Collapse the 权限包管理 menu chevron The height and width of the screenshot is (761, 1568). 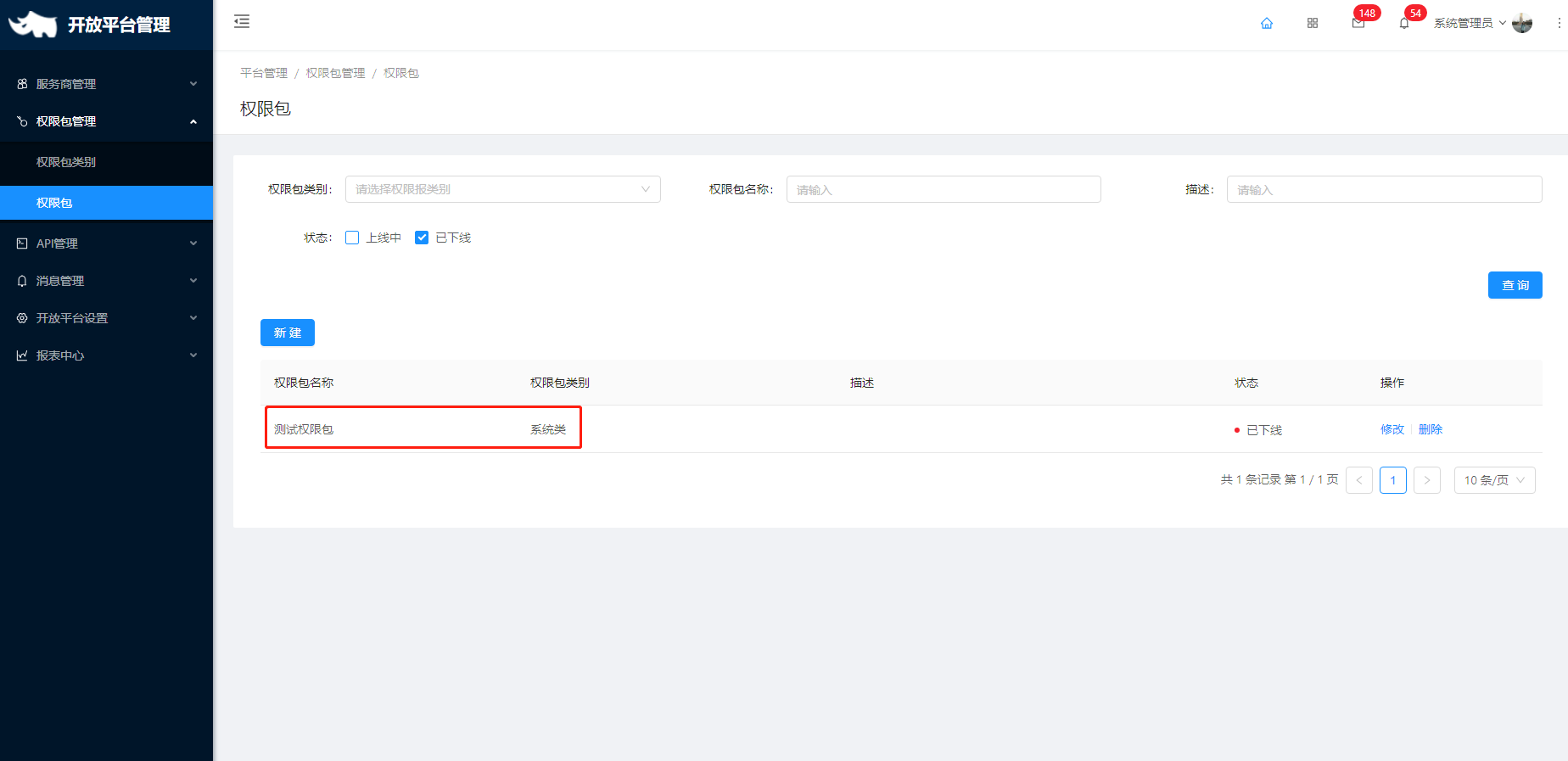point(193,121)
